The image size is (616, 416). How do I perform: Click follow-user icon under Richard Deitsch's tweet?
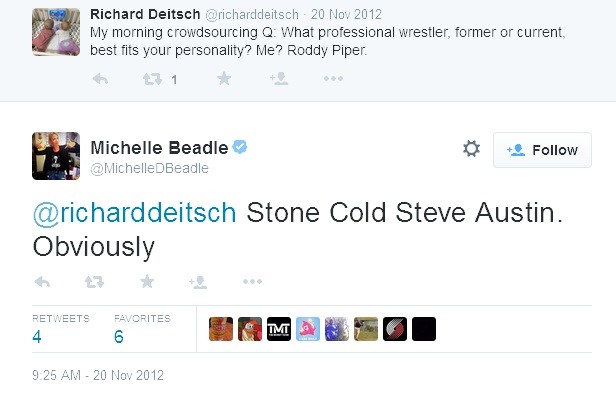[x=279, y=79]
